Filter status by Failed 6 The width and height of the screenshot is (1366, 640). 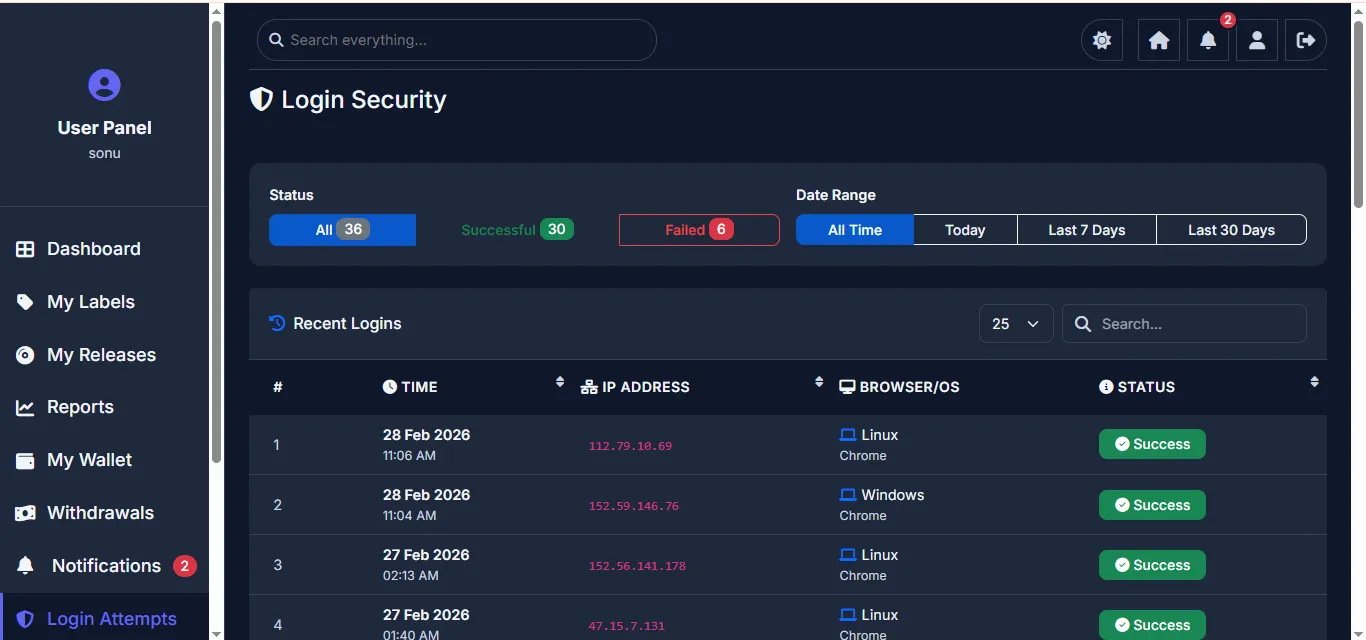699,230
